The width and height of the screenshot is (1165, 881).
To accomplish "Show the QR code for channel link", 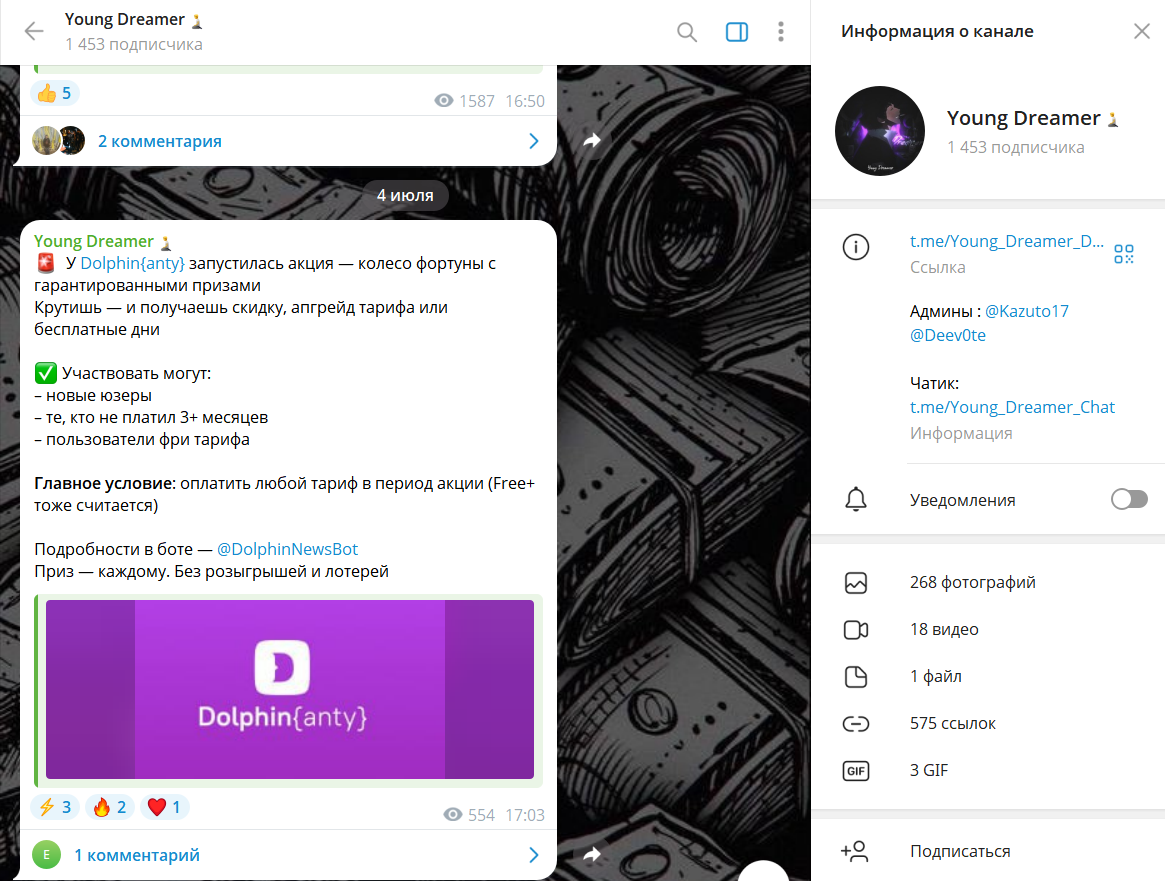I will coord(1123,254).
